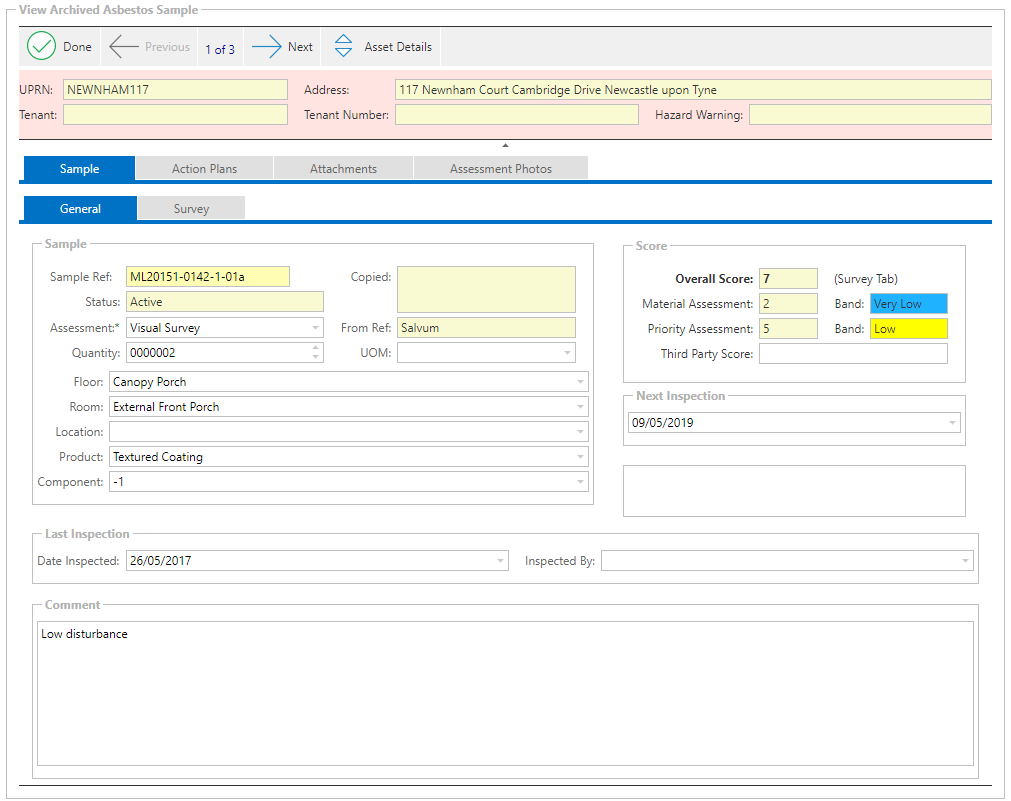Select the Assessment Photos tab
The width and height of the screenshot is (1011, 801).
pos(500,169)
